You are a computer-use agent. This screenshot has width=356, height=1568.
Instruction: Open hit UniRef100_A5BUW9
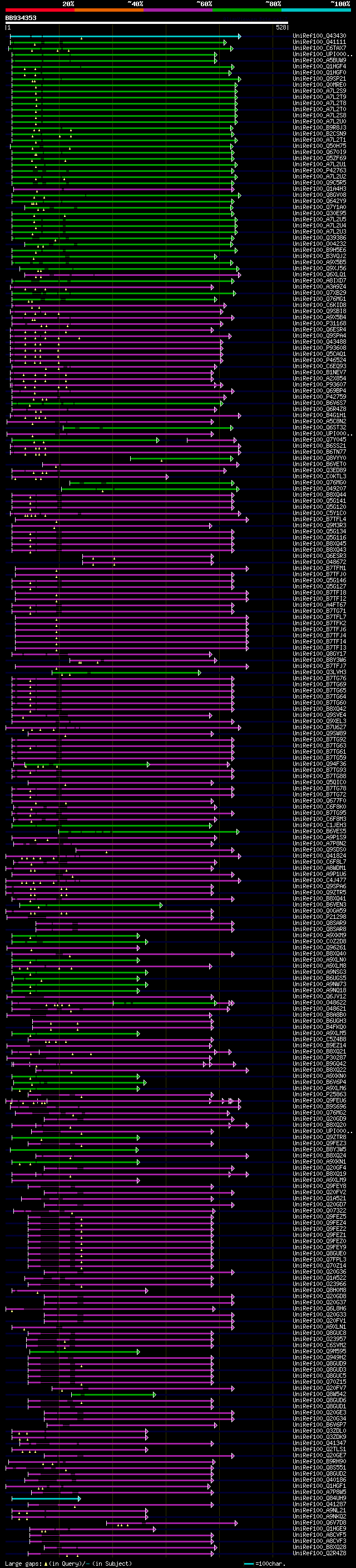click(x=319, y=61)
